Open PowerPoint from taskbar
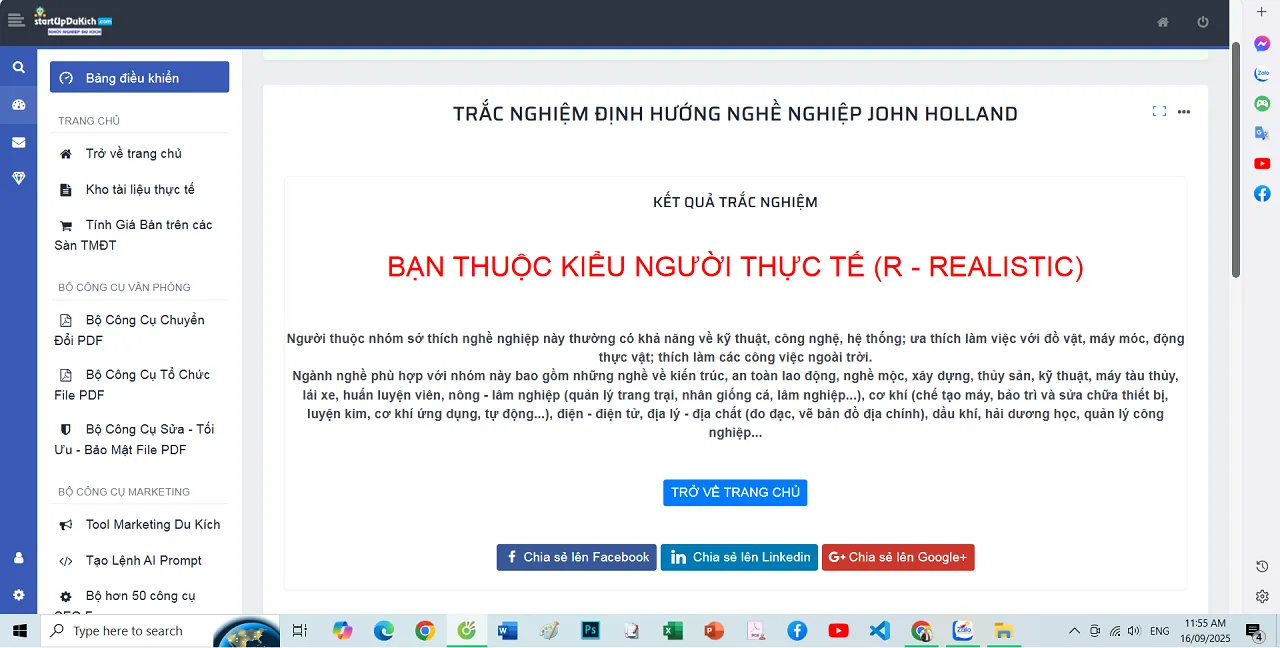Screen dimensions: 1280x648 pos(714,631)
